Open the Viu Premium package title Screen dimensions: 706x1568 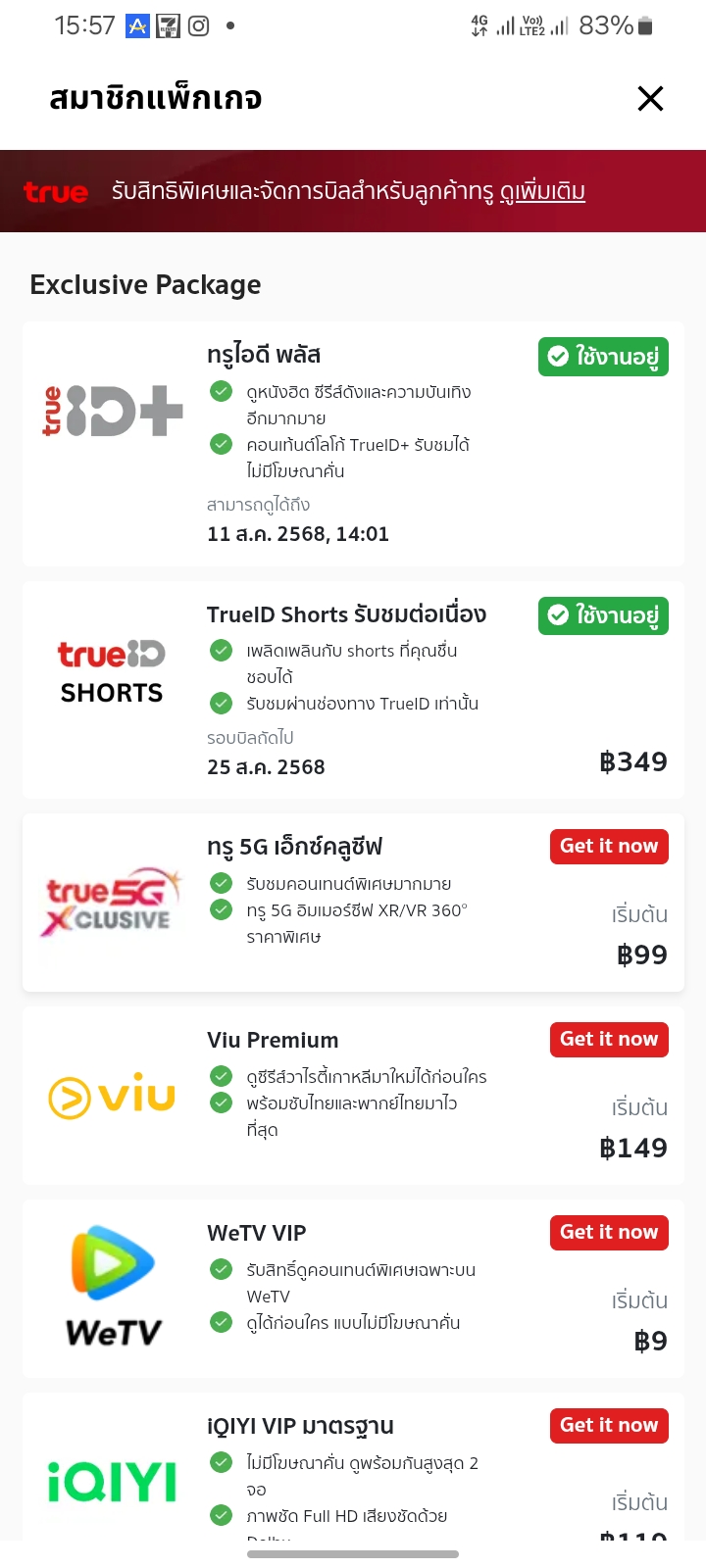pos(273,1040)
